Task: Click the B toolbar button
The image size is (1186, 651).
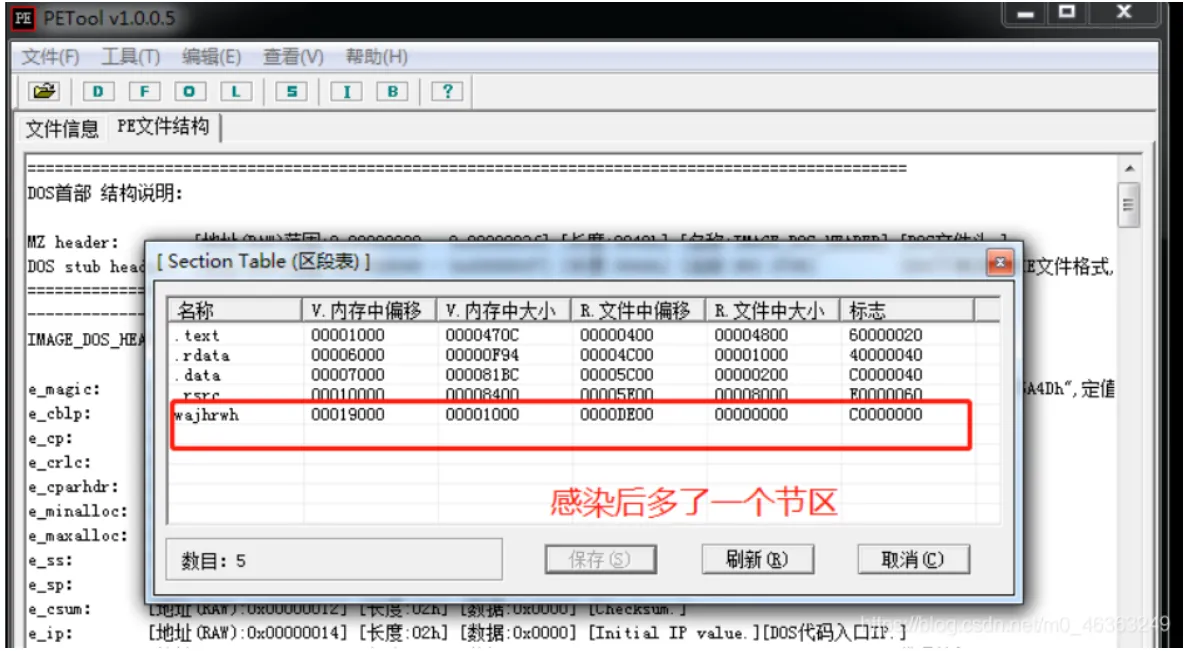Action: 392,91
